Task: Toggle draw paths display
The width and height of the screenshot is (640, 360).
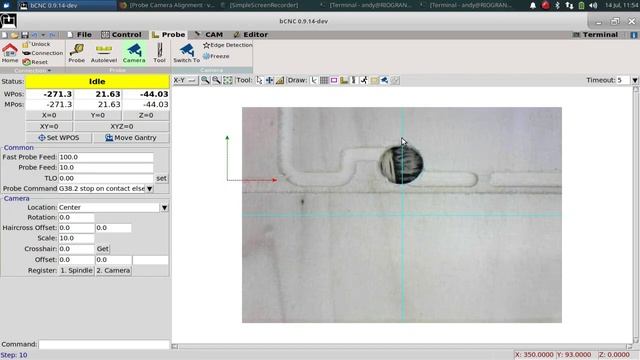Action: pyautogui.click(x=354, y=80)
